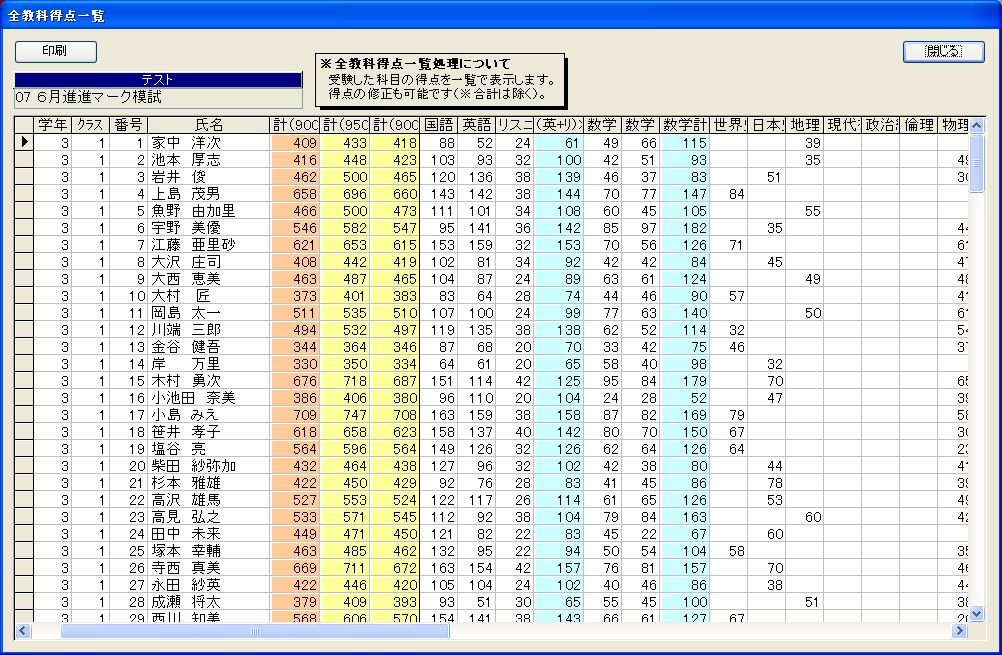Click the 閉じる close button
This screenshot has height=655, width=1002.
pyautogui.click(x=943, y=51)
